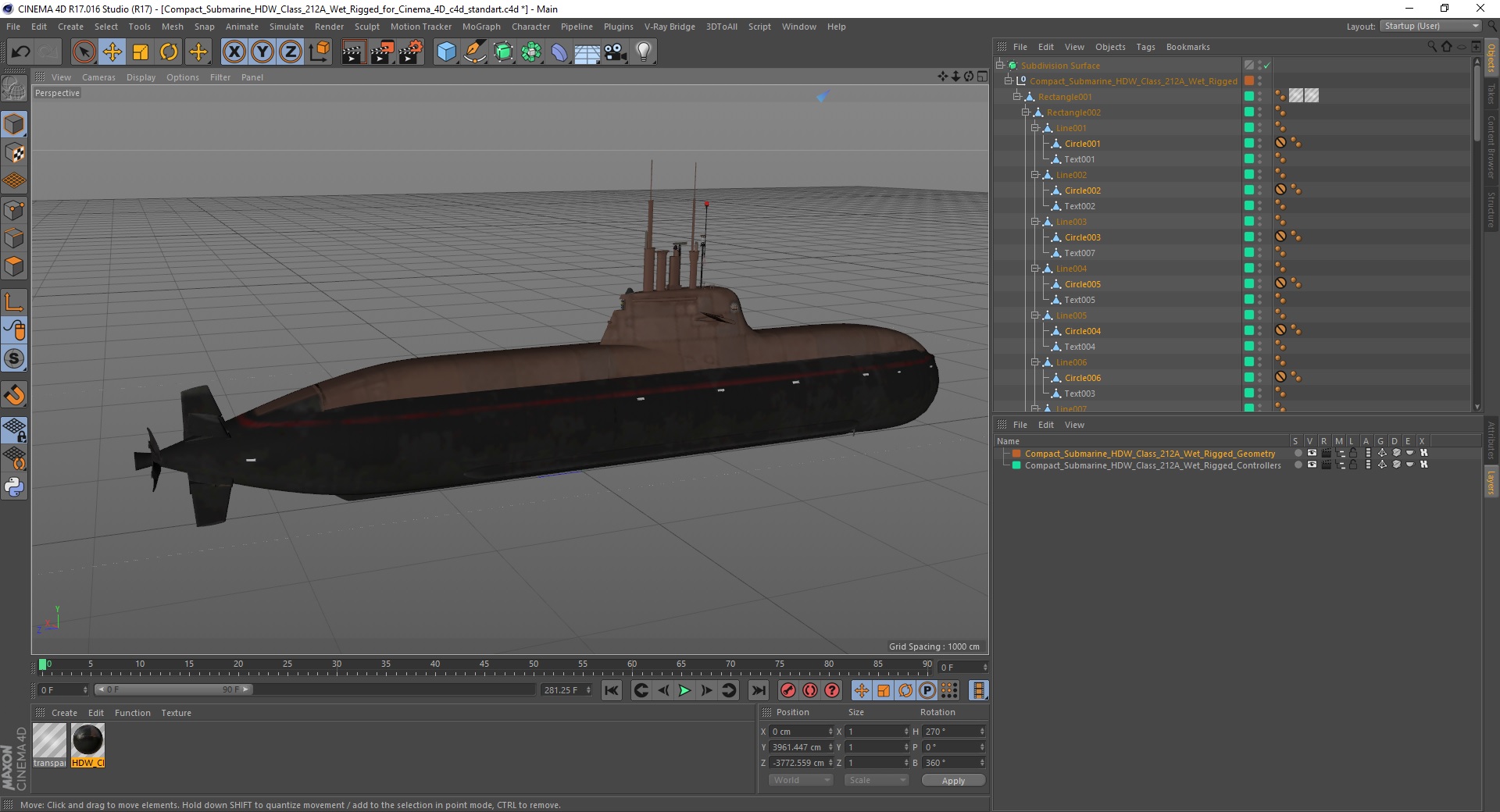Toggle Geometry layer solo dot

point(1298,453)
